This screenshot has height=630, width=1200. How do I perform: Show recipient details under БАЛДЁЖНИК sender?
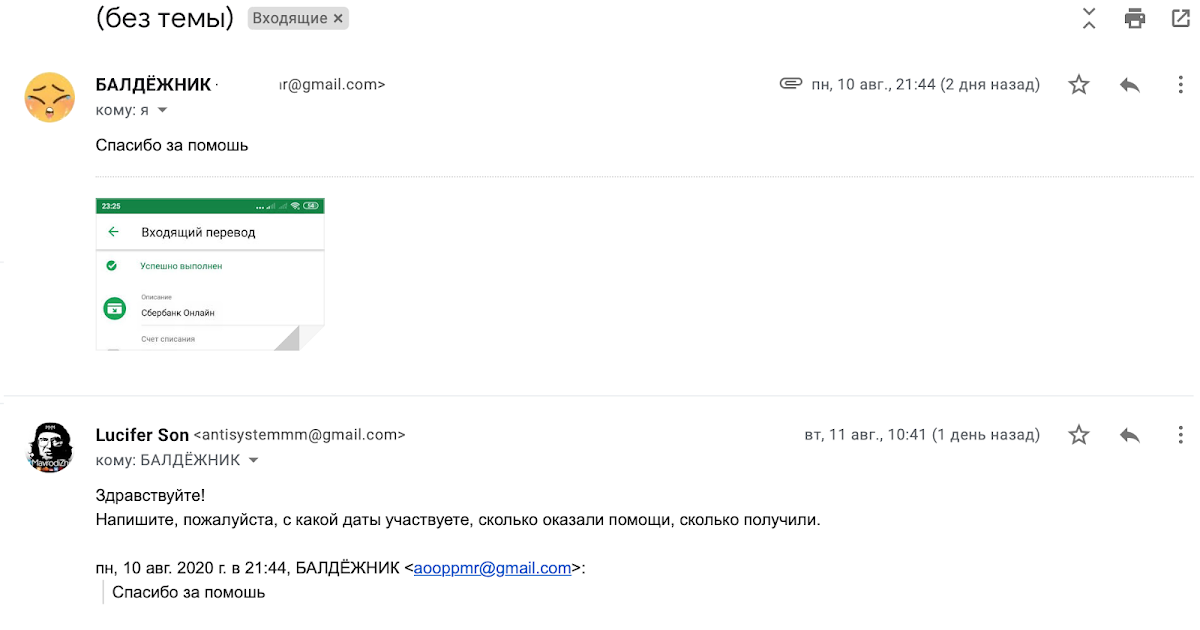pyautogui.click(x=162, y=110)
